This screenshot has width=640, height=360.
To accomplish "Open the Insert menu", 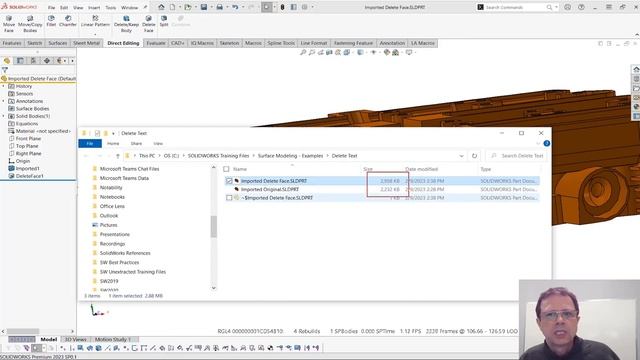I will [94, 7].
